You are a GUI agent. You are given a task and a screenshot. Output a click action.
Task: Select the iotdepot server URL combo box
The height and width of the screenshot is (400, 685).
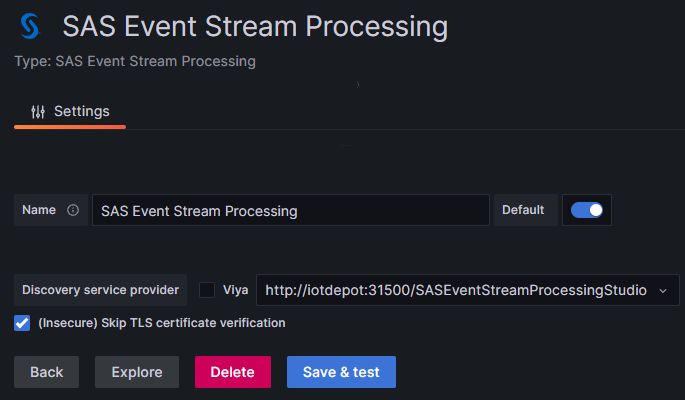click(x=467, y=290)
